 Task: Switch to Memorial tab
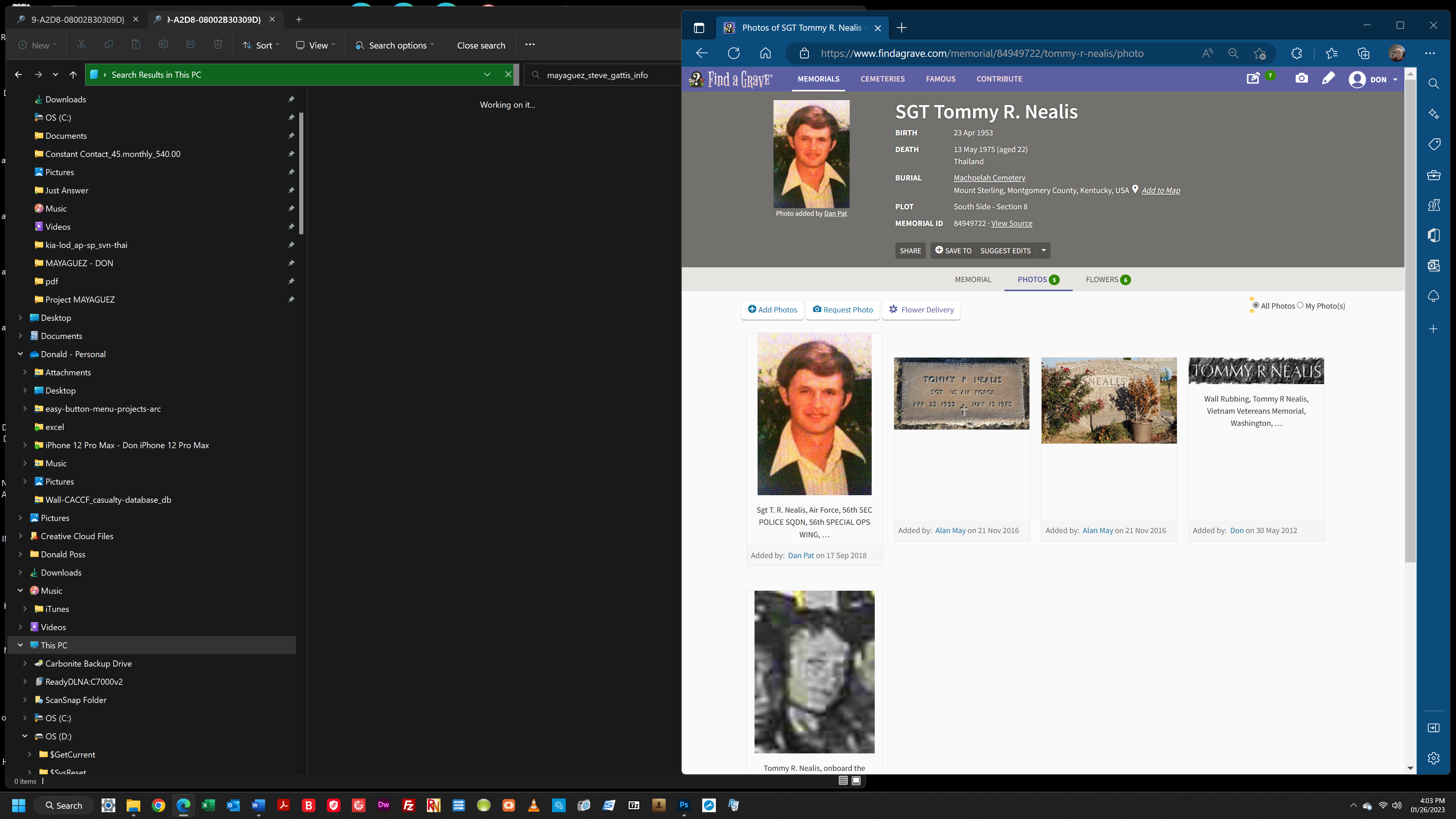(x=973, y=279)
